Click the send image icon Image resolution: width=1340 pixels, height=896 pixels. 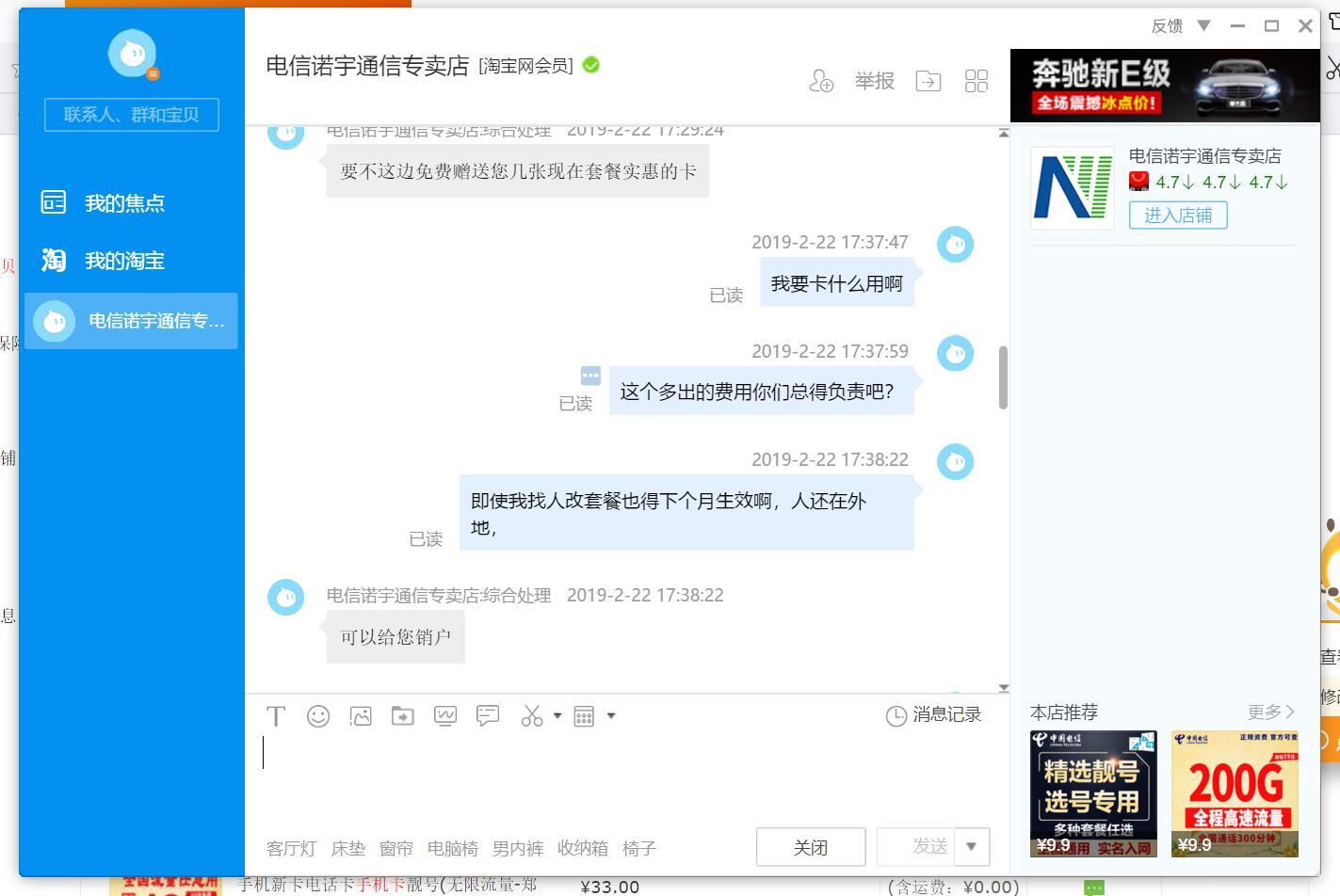(361, 716)
